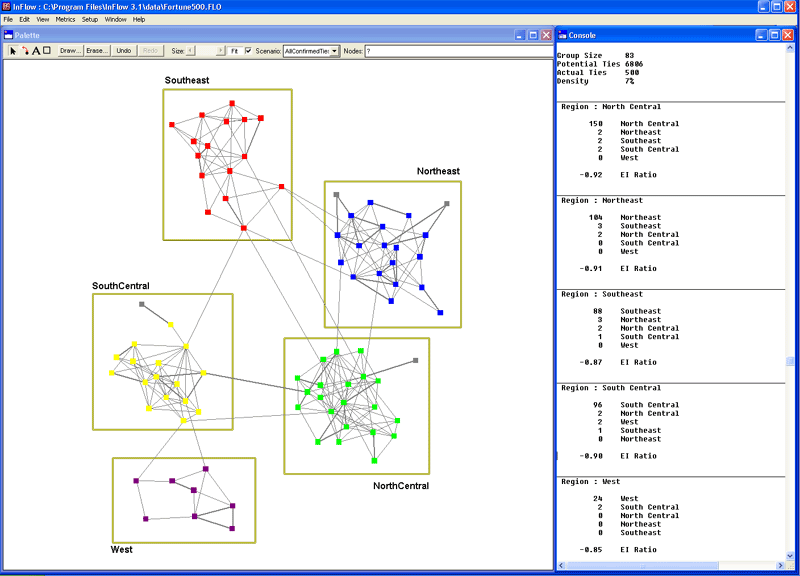Viewport: 800px width, 576px height.
Task: Open the Setup menu
Action: pyautogui.click(x=90, y=19)
